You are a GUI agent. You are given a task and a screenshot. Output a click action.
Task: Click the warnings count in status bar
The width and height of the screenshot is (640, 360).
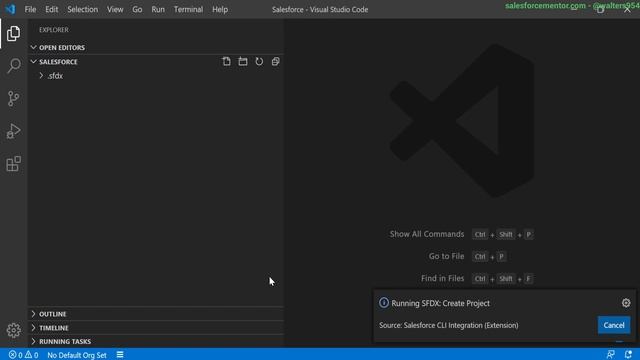click(x=31, y=355)
